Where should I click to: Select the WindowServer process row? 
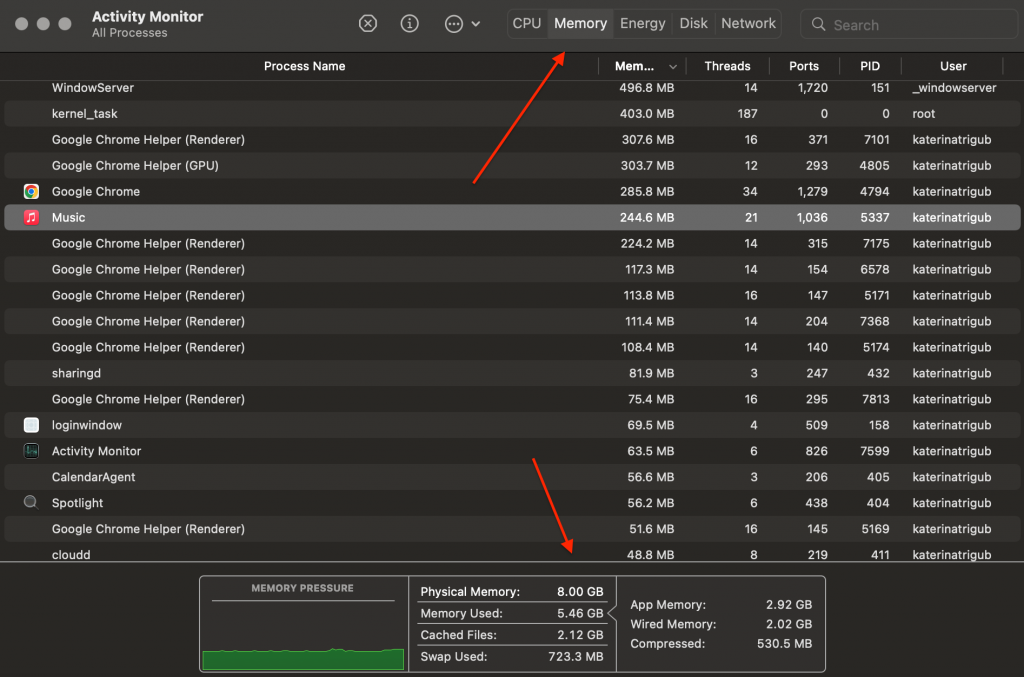pyautogui.click(x=512, y=87)
